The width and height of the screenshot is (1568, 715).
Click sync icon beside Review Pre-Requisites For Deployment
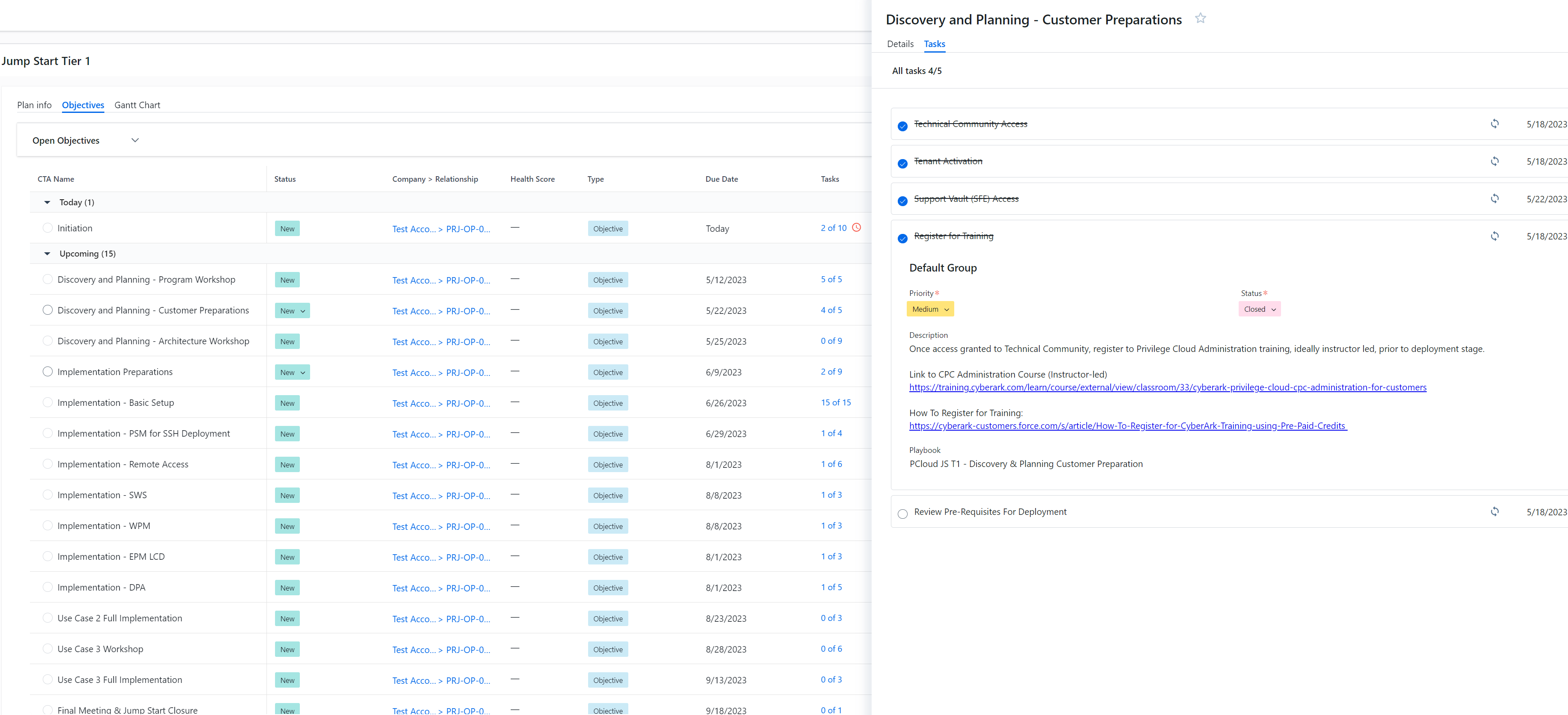1495,512
